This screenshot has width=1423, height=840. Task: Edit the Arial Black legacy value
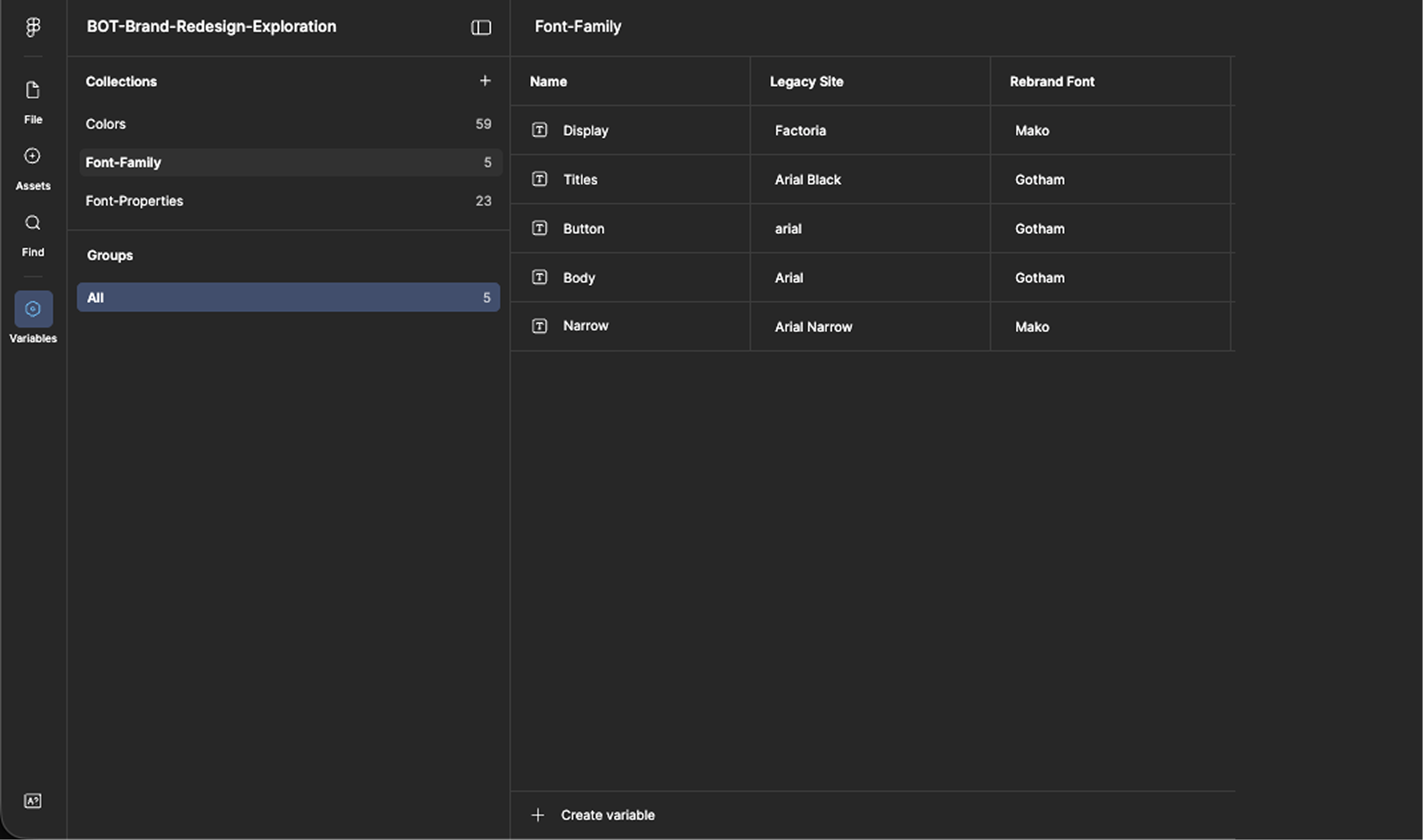[807, 180]
